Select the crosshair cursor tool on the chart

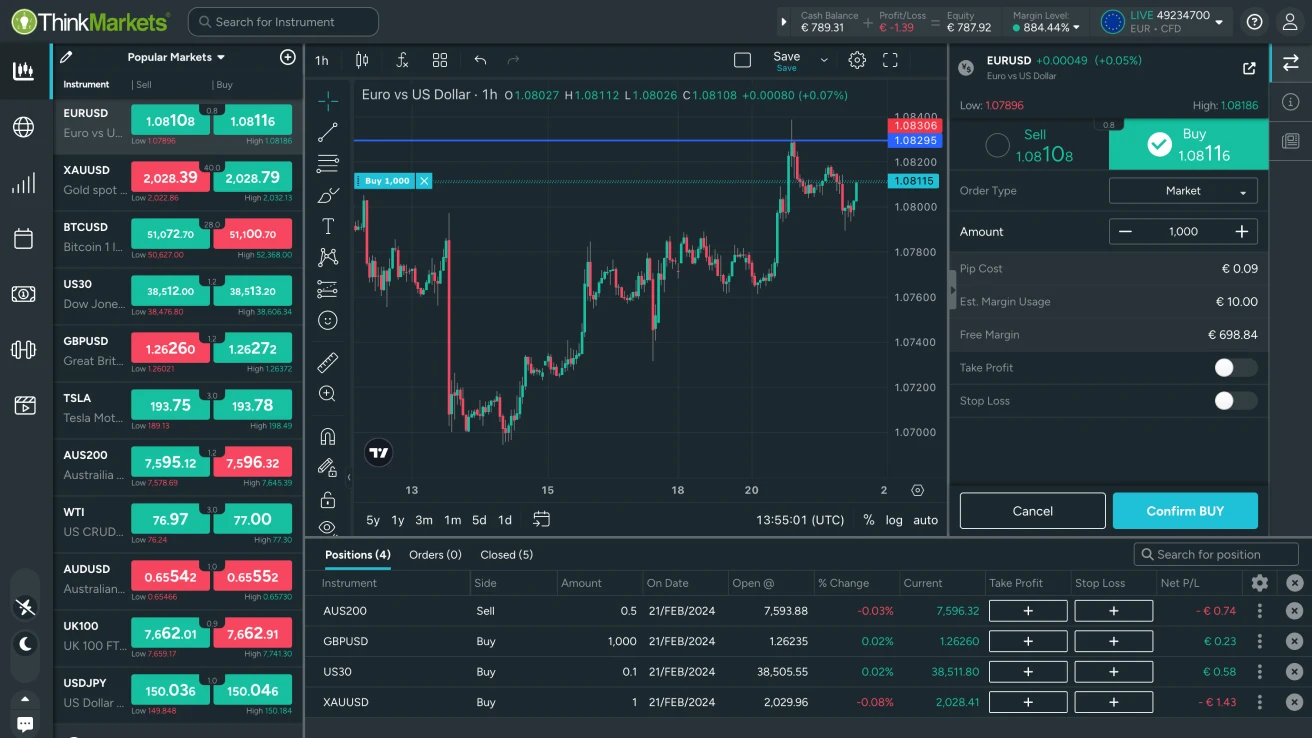(326, 100)
